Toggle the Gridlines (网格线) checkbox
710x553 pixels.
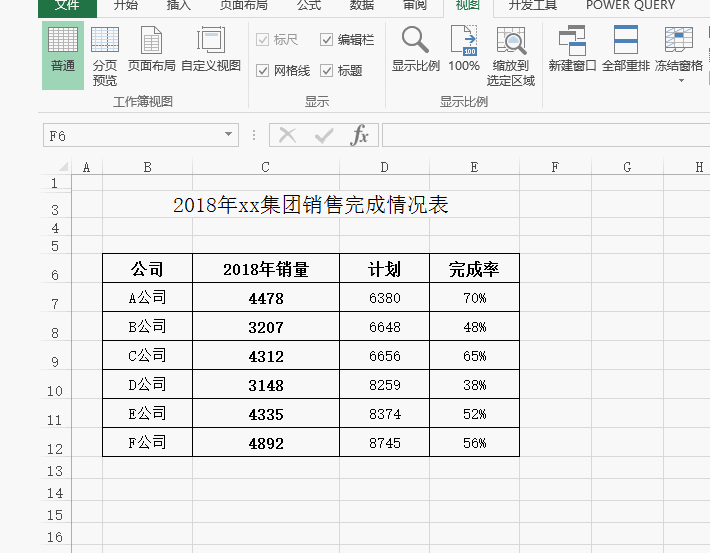[263, 71]
